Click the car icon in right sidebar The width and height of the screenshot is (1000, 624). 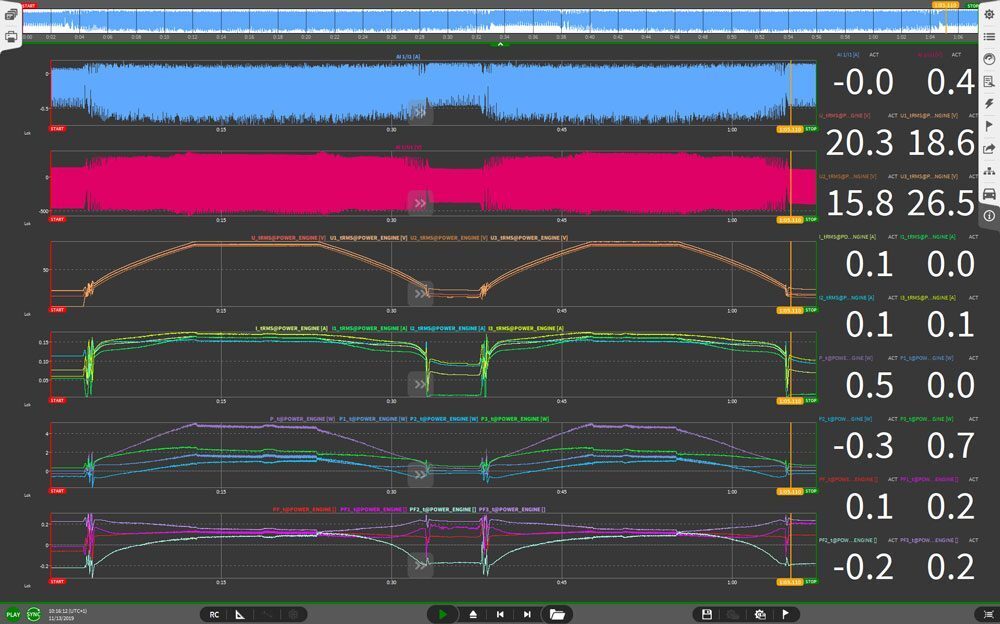pos(988,193)
